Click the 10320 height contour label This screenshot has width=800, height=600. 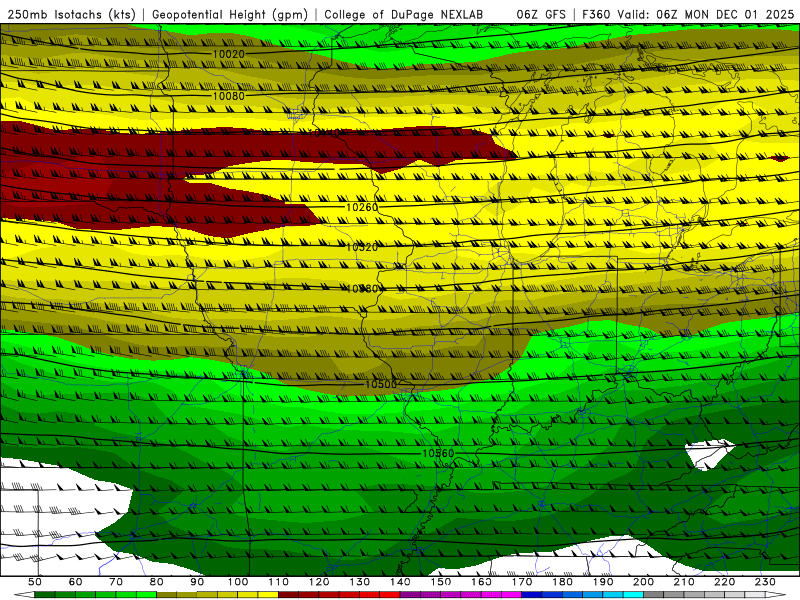click(x=362, y=247)
